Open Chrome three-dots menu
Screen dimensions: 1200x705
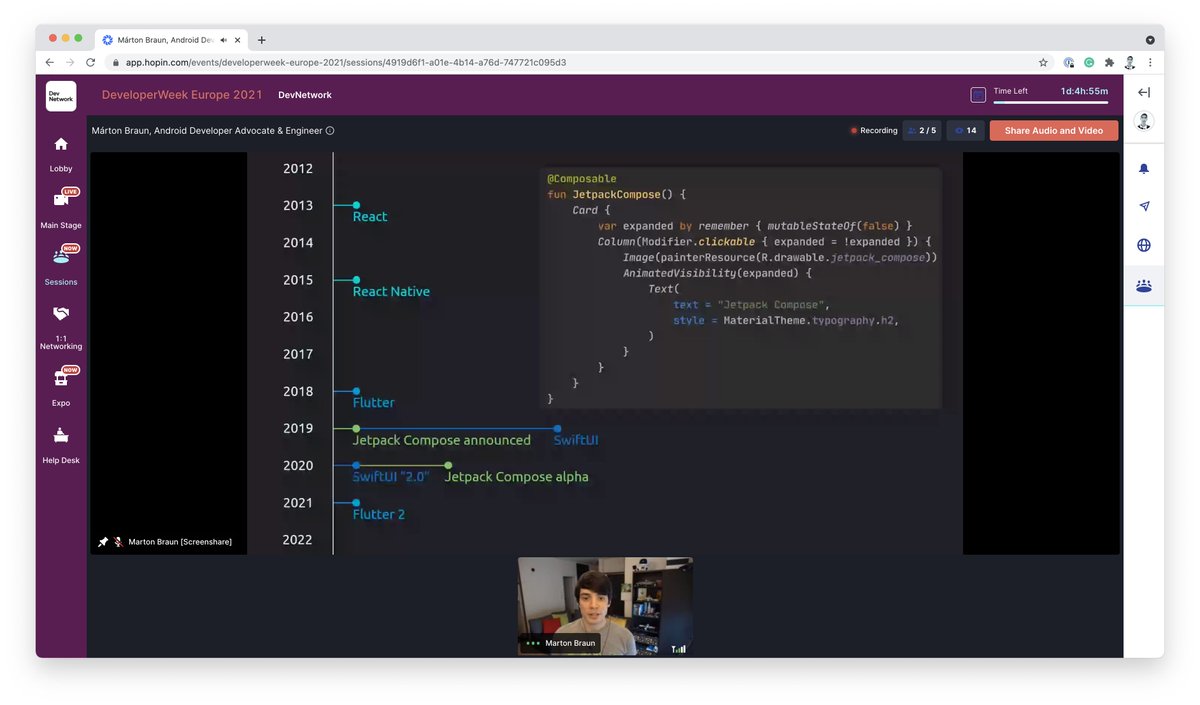(x=1150, y=62)
